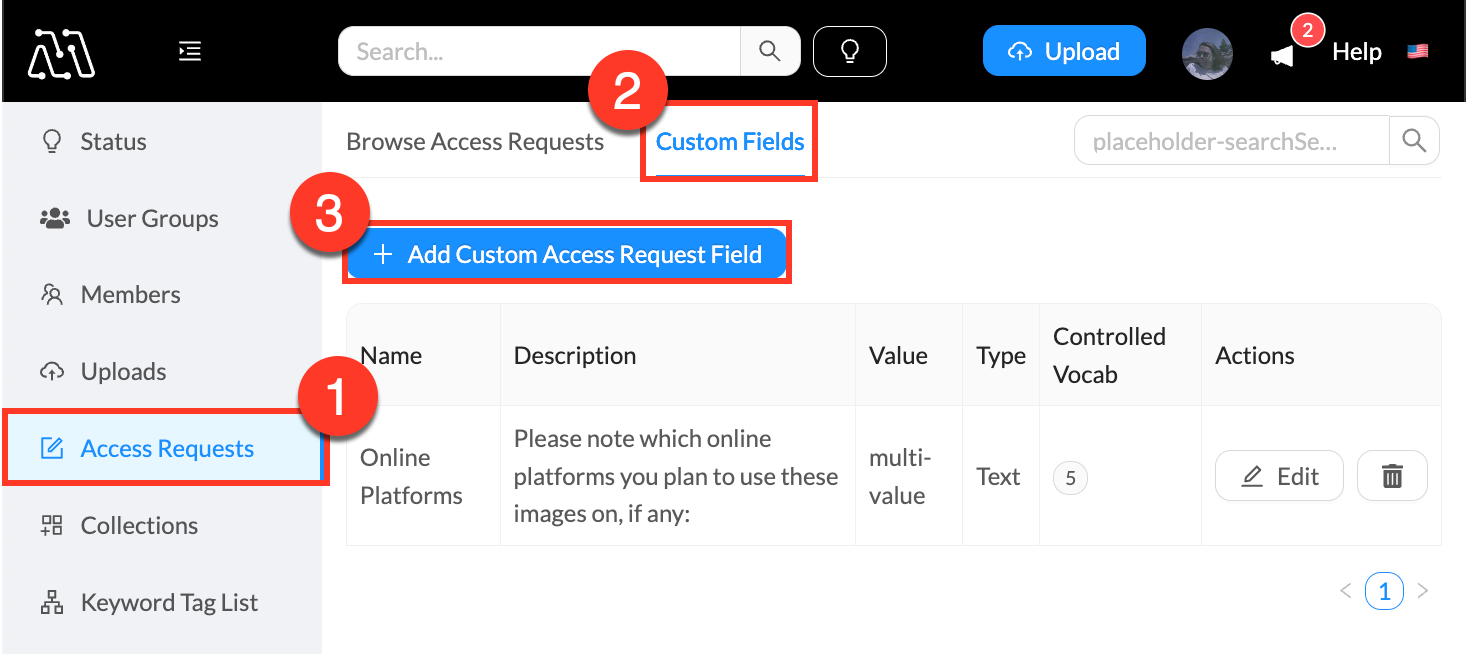
Task: Open the Help link in the header
Action: (1356, 52)
